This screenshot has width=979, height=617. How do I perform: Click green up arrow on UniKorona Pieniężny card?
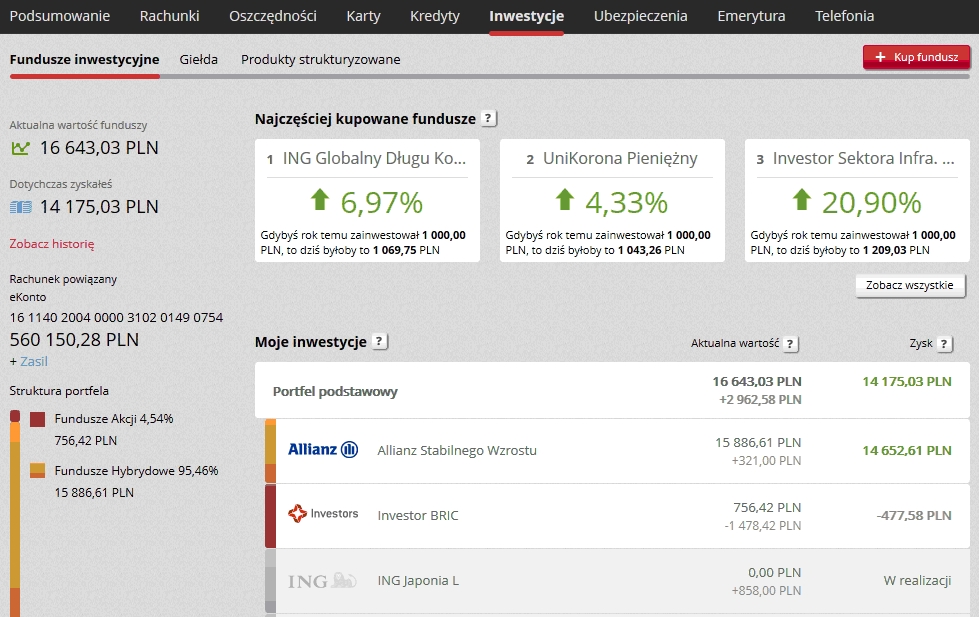[x=564, y=200]
